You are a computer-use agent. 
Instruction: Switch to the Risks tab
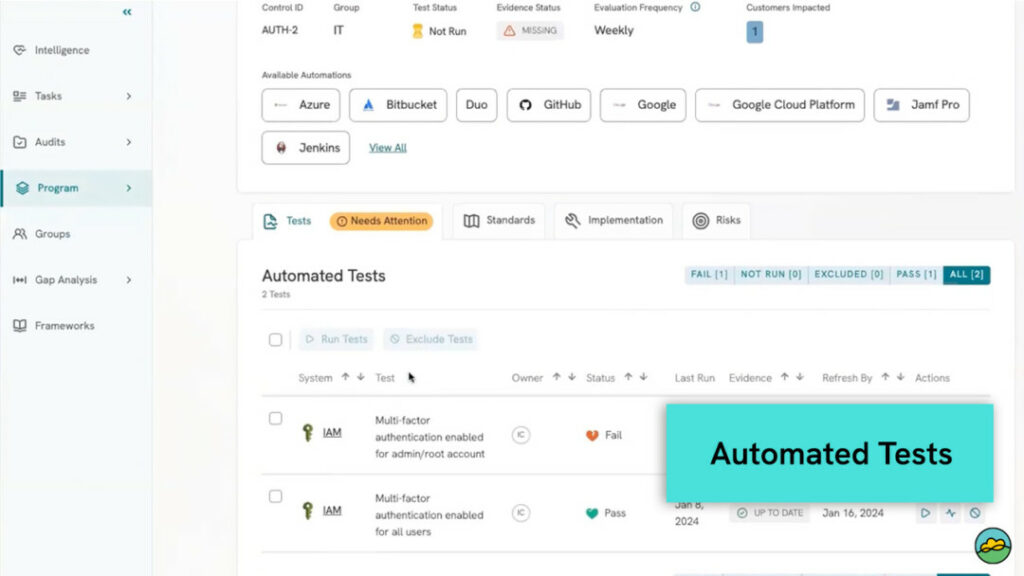tap(716, 221)
